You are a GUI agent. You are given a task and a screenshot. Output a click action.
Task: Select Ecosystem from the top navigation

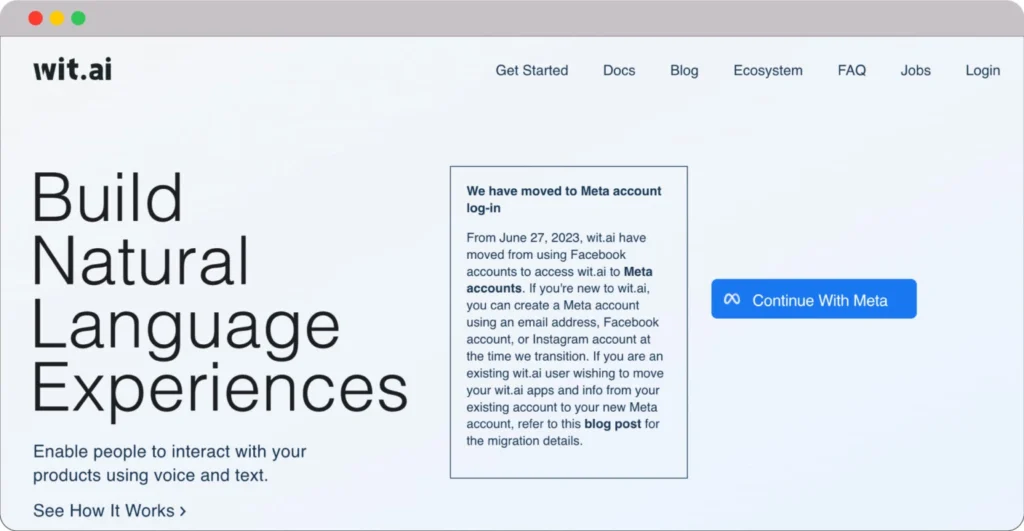coord(767,71)
